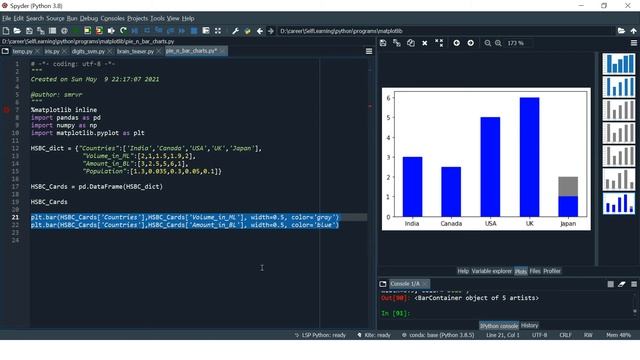Open the Edit menu
The height and width of the screenshot is (360, 640).
pos(18,18)
